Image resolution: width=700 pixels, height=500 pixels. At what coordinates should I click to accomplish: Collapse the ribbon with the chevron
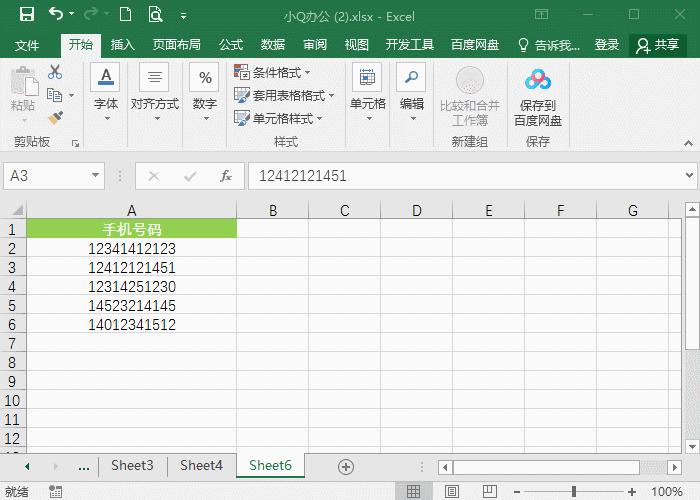coord(688,143)
